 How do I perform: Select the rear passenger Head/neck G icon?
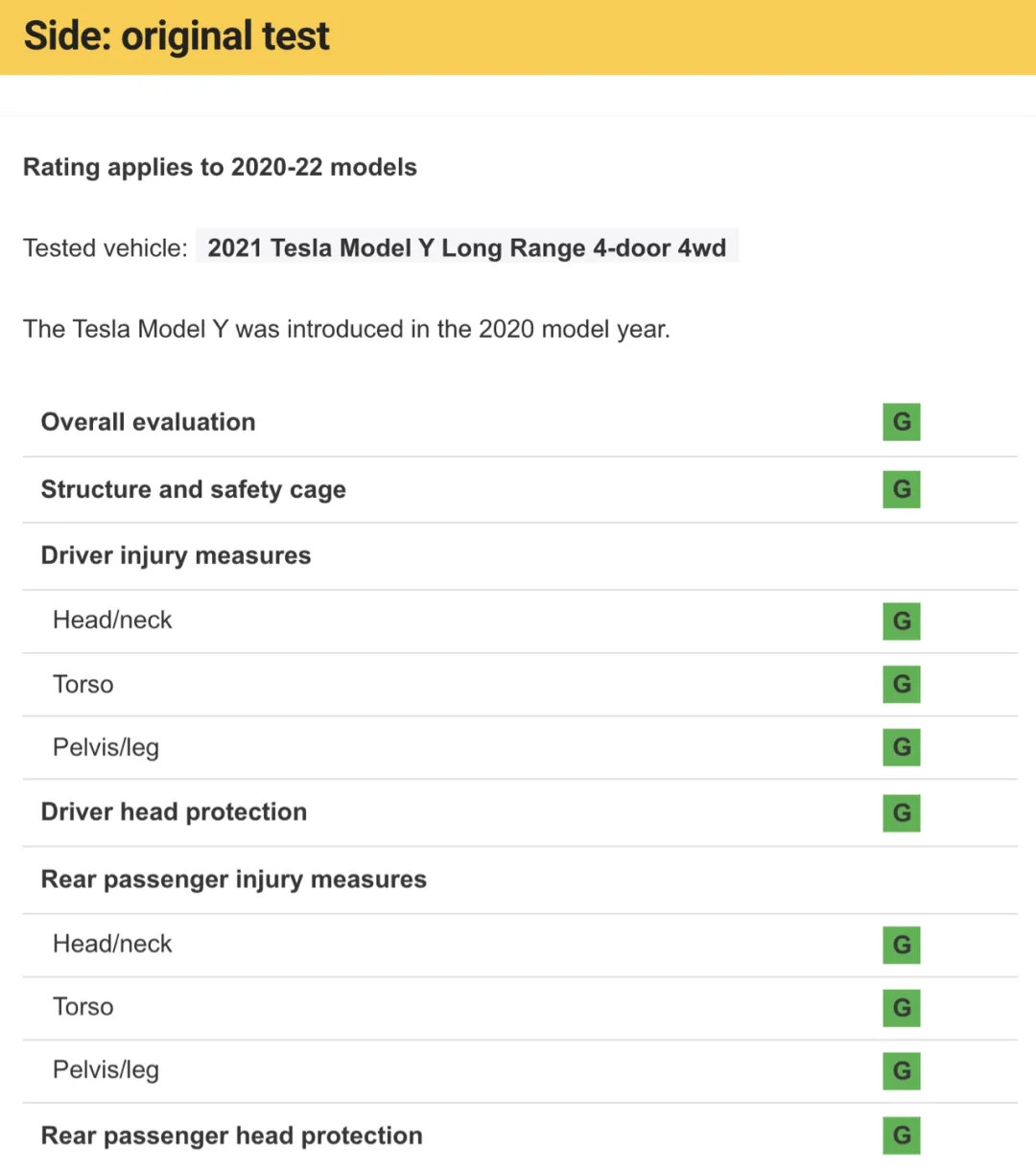[x=901, y=945]
